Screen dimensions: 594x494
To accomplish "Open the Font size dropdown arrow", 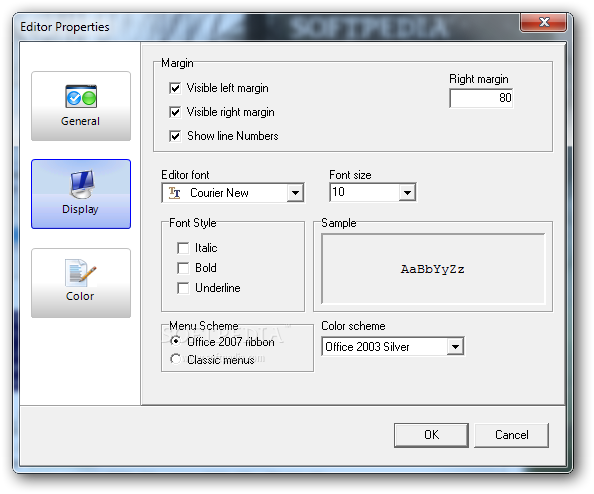I will click(x=407, y=192).
